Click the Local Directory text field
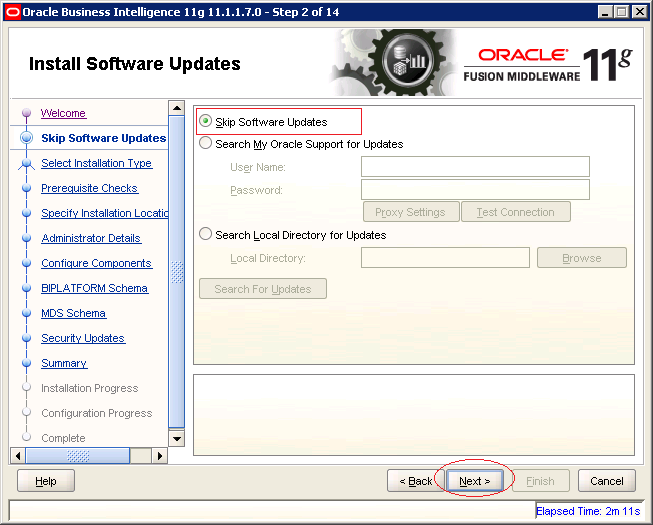Viewport: 653px width, 525px height. (445, 258)
